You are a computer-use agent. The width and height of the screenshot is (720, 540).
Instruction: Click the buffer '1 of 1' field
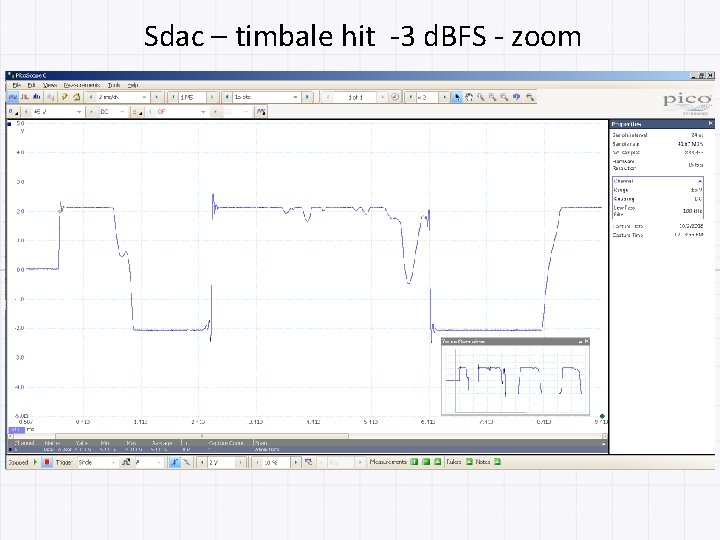click(355, 97)
